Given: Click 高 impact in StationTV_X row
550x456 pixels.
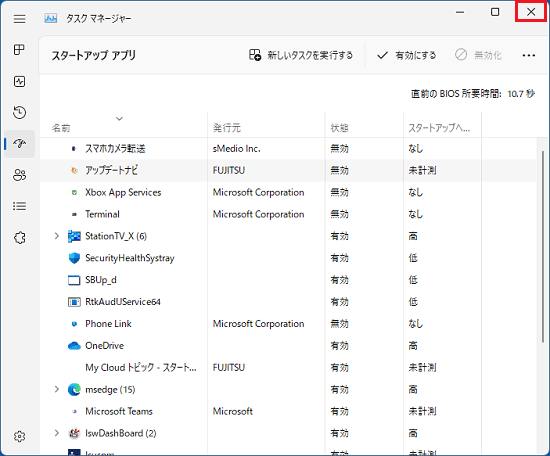Looking at the screenshot, I should point(413,236).
